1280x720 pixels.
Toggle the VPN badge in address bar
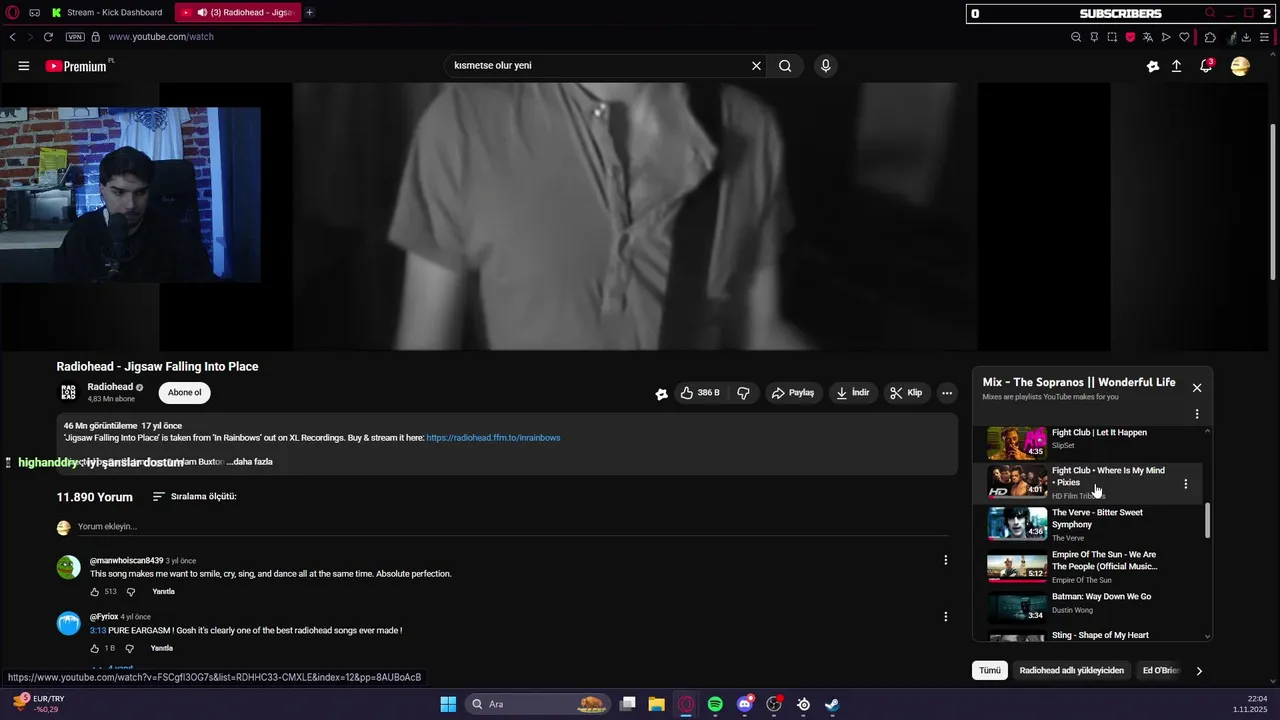pos(75,37)
